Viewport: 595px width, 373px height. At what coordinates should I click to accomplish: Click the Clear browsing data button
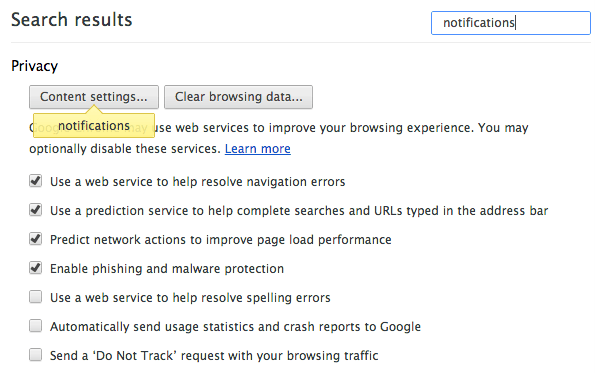[x=238, y=97]
